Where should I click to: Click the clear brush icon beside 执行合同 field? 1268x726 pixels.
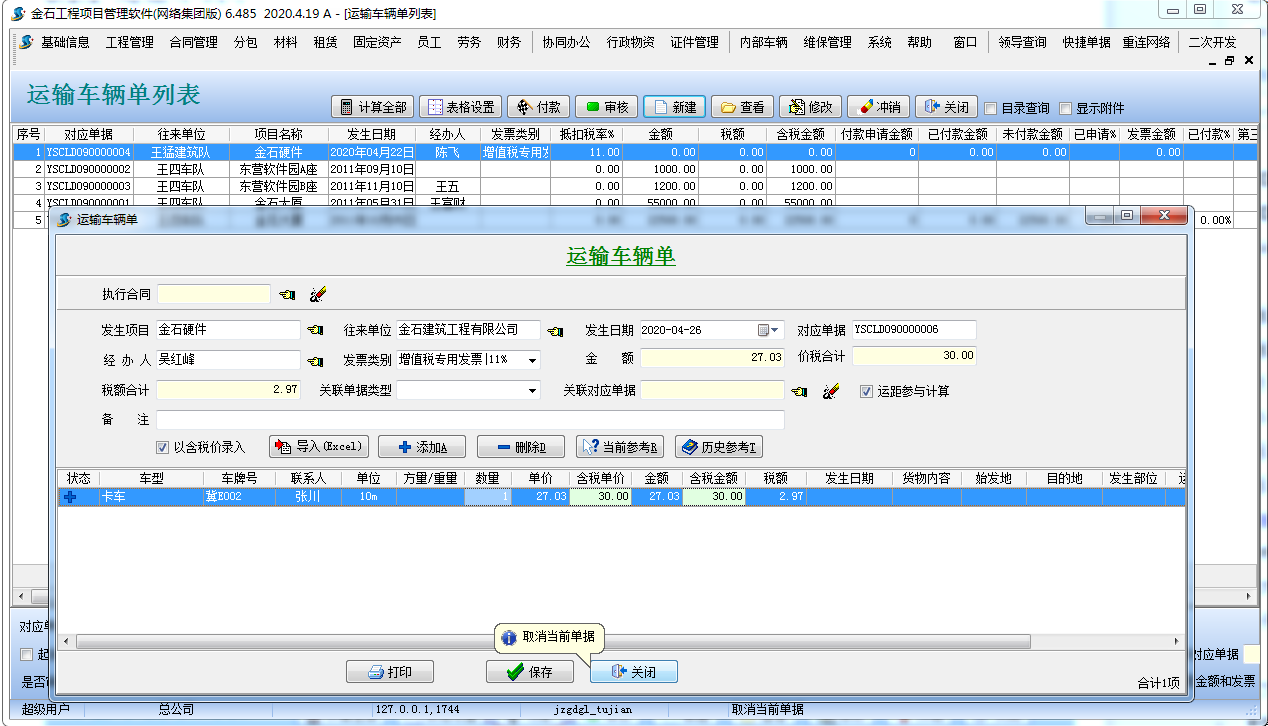point(318,294)
